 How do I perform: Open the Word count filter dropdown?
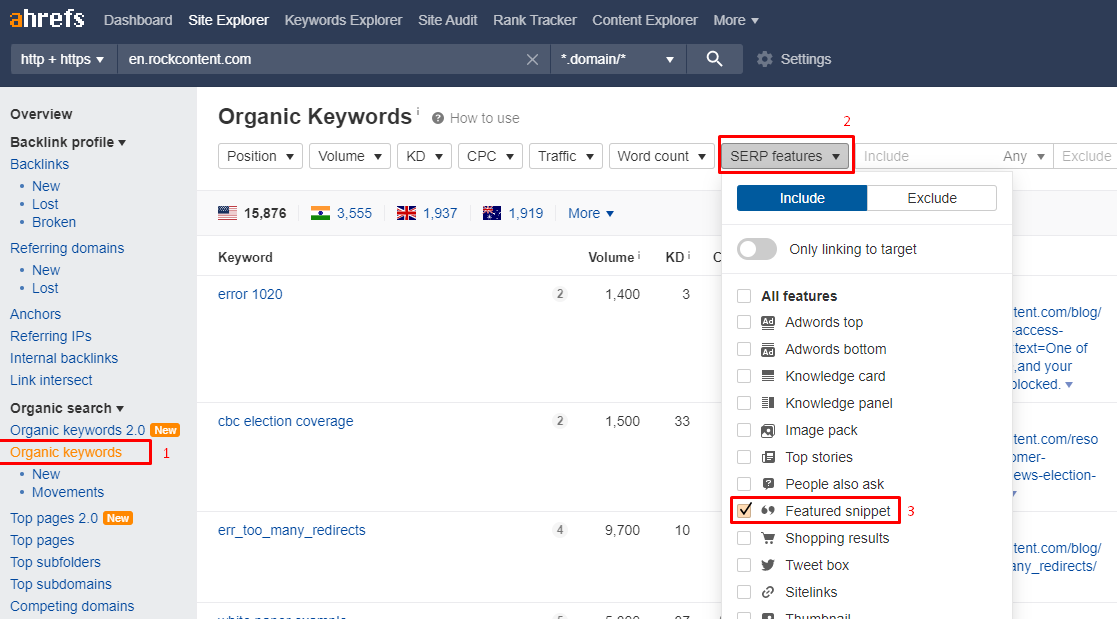(661, 156)
